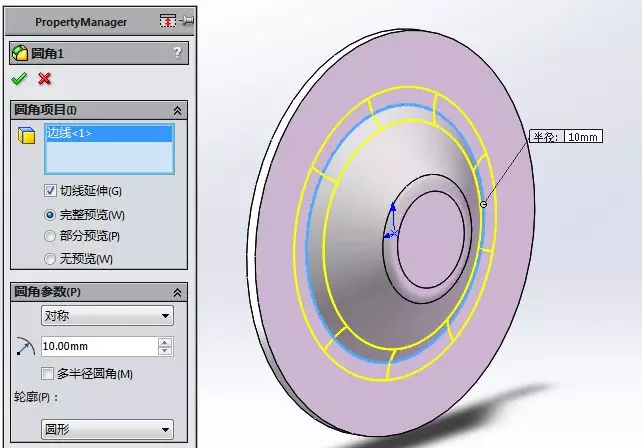Open the 对称 fillet type dropdown
Viewport: 642px width, 448px height.
(107, 316)
